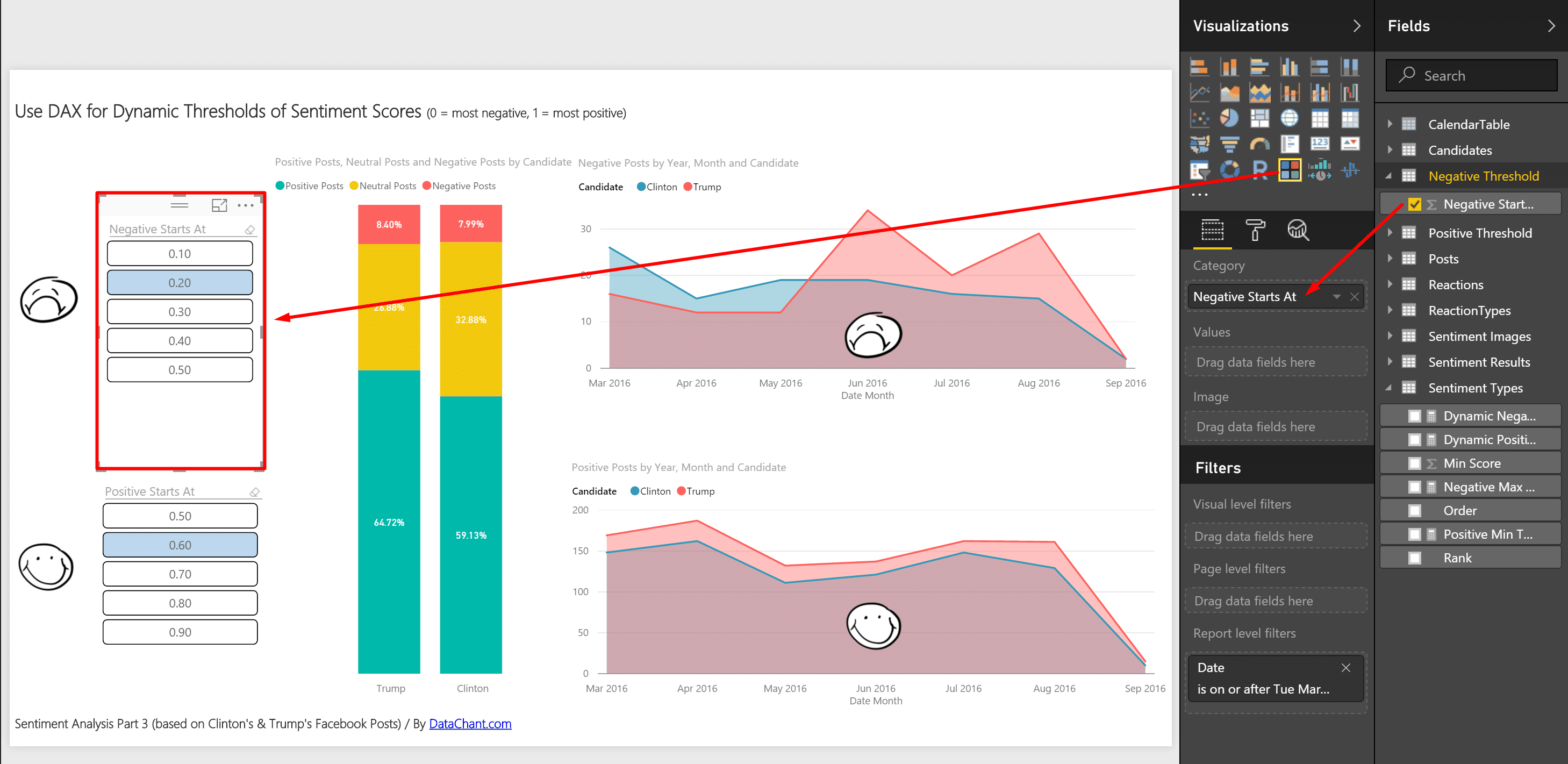Uncheck the Negative Start field checkbox

[x=1414, y=204]
